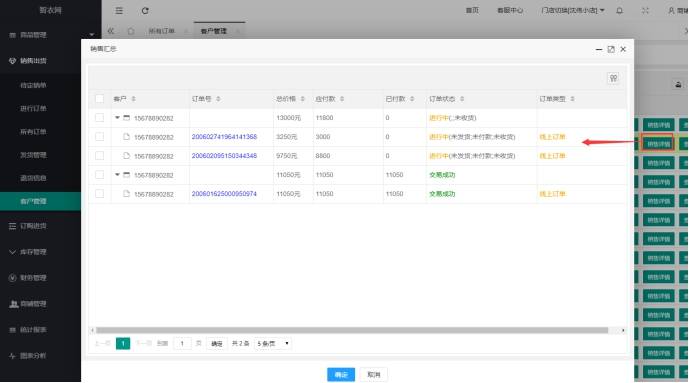Click file icon in order 200602741964141368 row
689x383 pixels.
[x=127, y=137]
